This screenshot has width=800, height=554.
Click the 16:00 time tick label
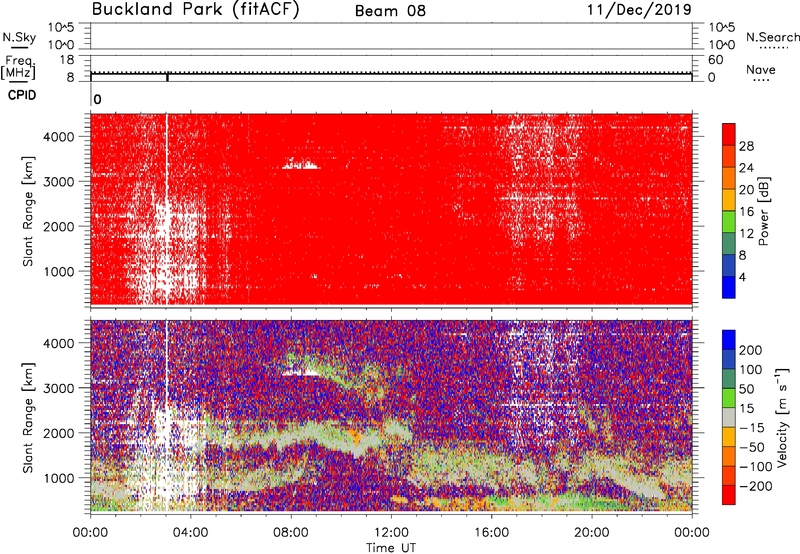[491, 533]
